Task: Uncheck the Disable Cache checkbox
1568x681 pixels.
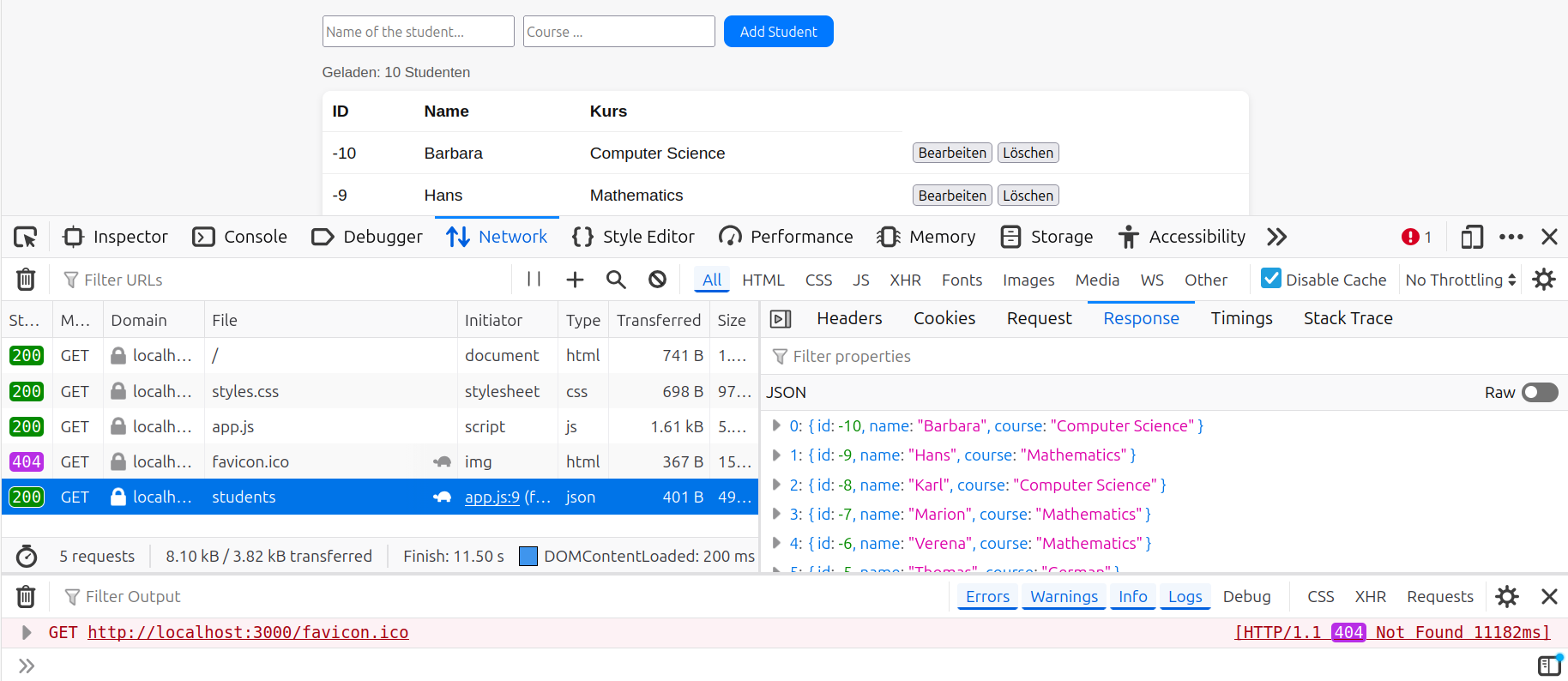Action: (x=1271, y=279)
